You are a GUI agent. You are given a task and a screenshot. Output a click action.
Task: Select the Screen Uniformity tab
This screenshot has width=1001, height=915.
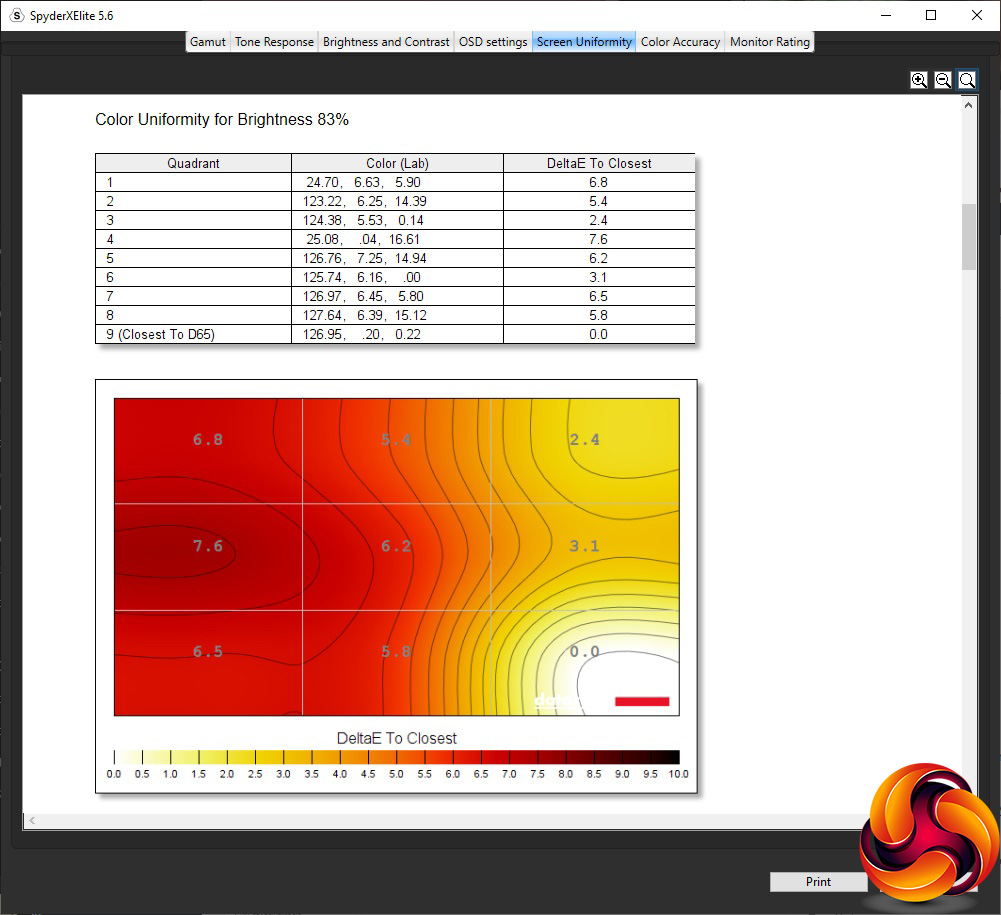(584, 42)
